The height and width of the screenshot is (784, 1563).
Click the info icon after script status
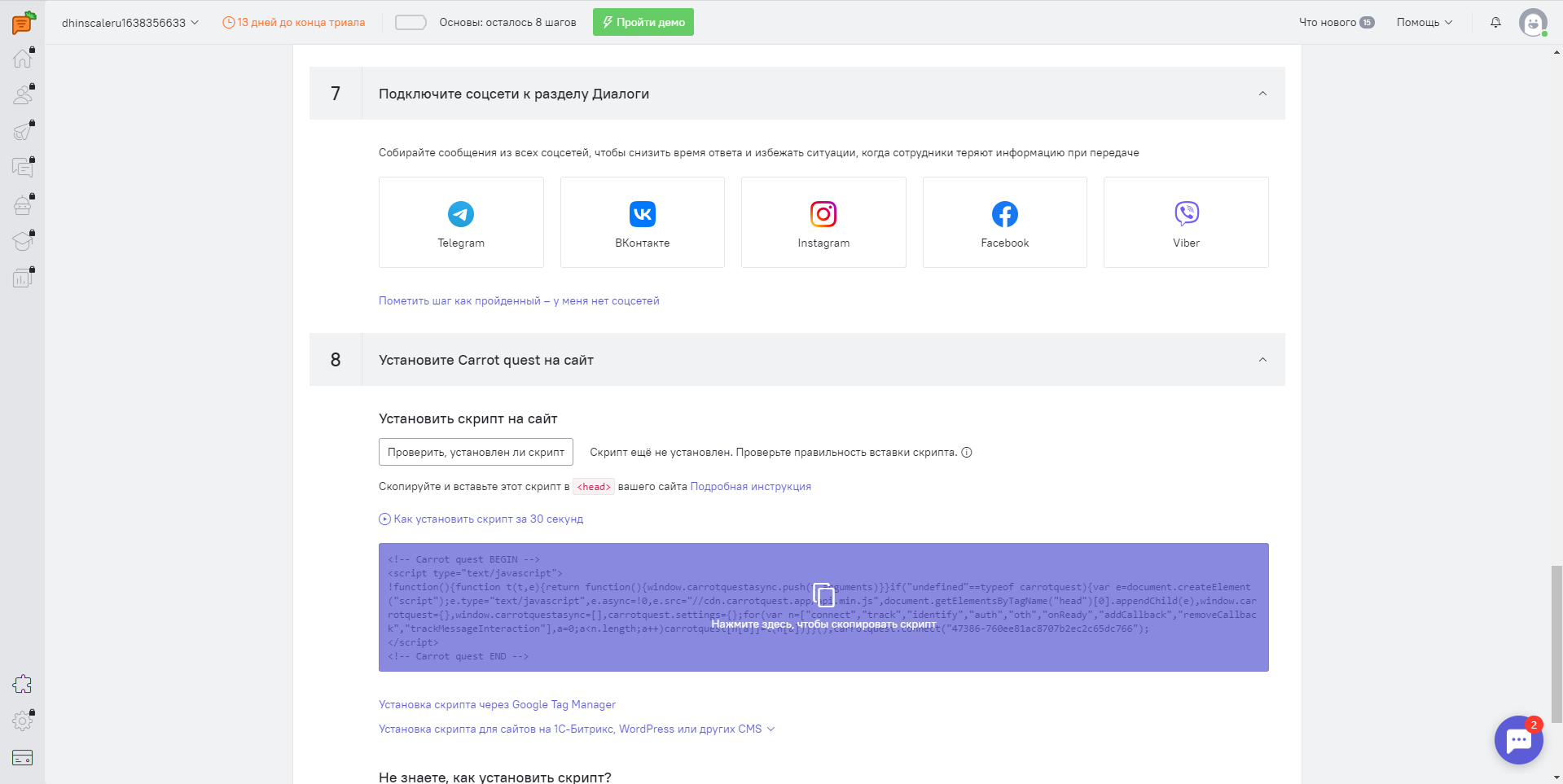click(x=967, y=453)
